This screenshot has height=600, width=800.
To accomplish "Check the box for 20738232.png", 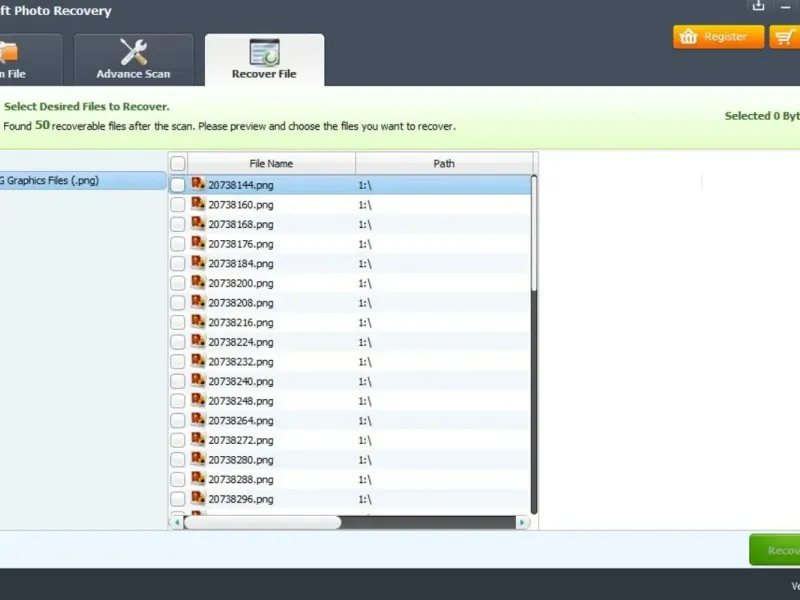I will (178, 362).
